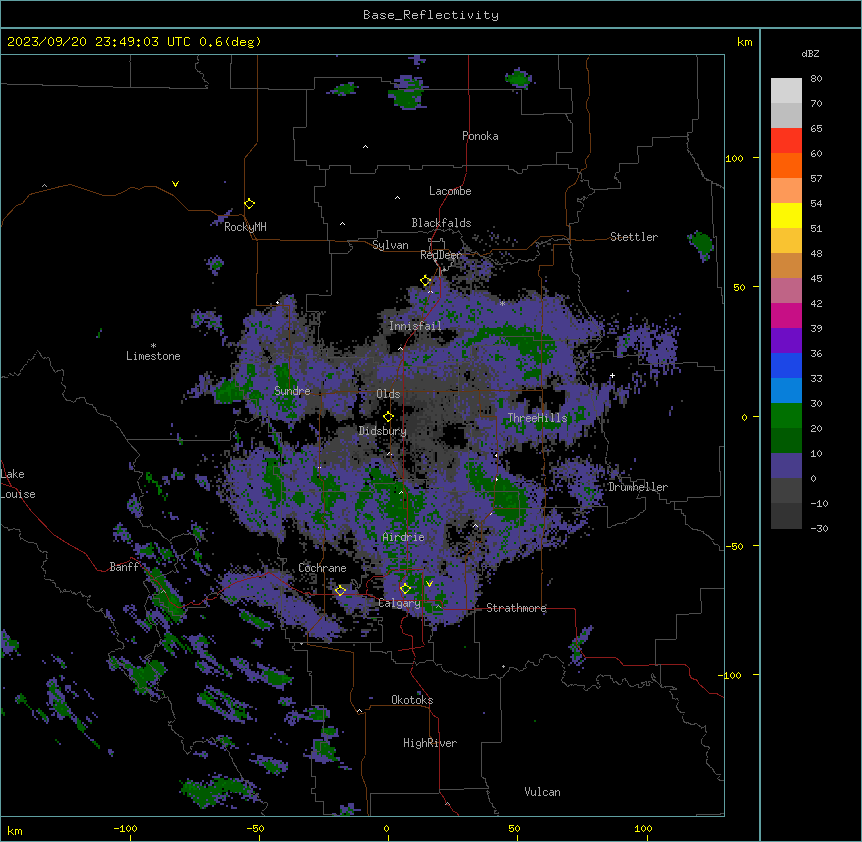Pick the dark green 20-10 dBZ legend swatch

[786, 441]
